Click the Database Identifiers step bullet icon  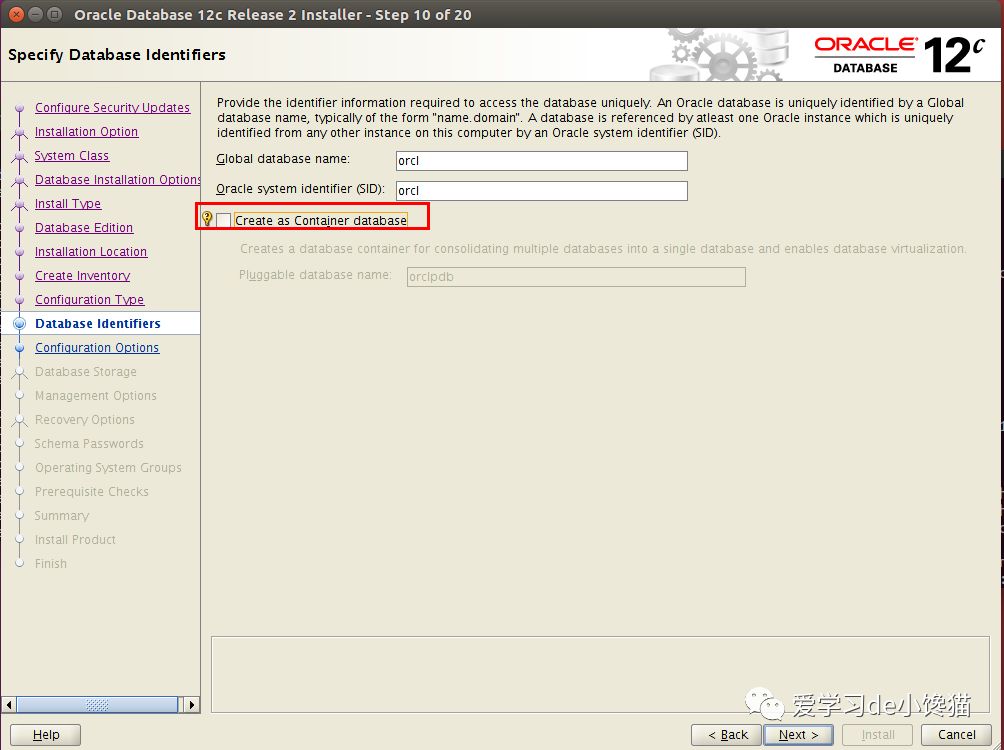(20, 323)
